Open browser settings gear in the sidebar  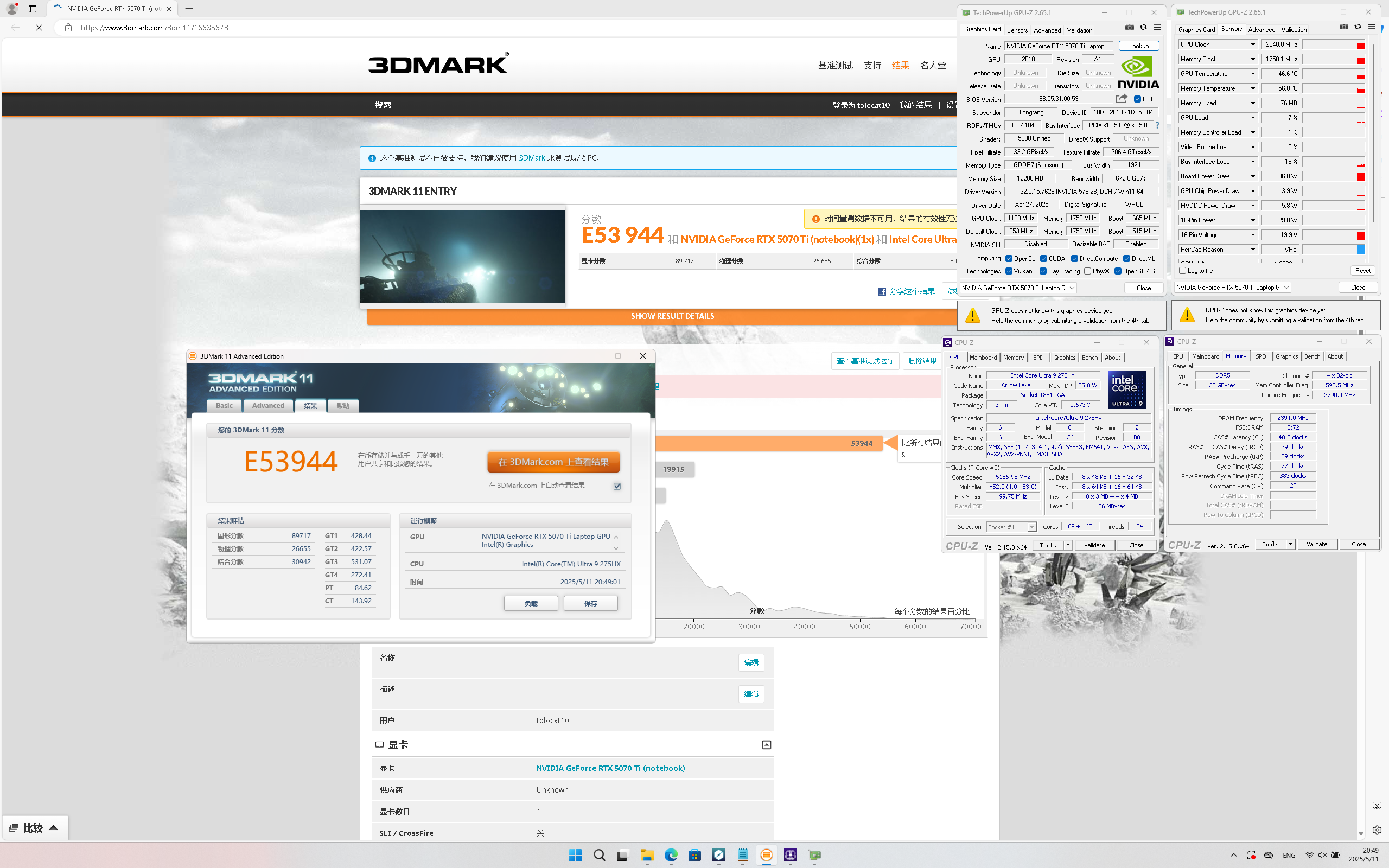(1377, 829)
